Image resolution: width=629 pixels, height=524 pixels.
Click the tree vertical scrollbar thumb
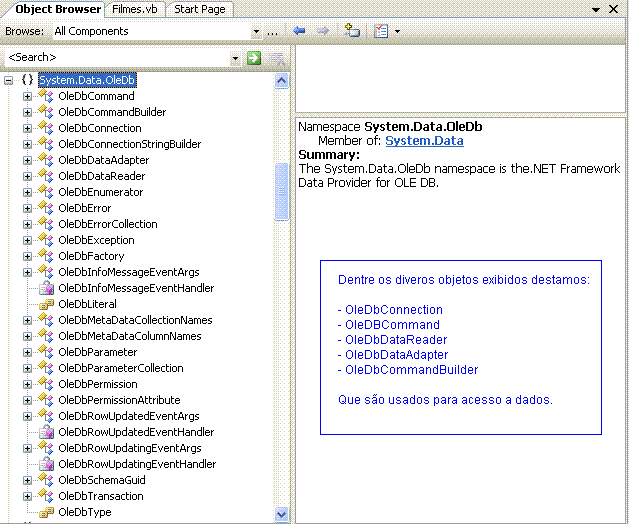(x=282, y=192)
